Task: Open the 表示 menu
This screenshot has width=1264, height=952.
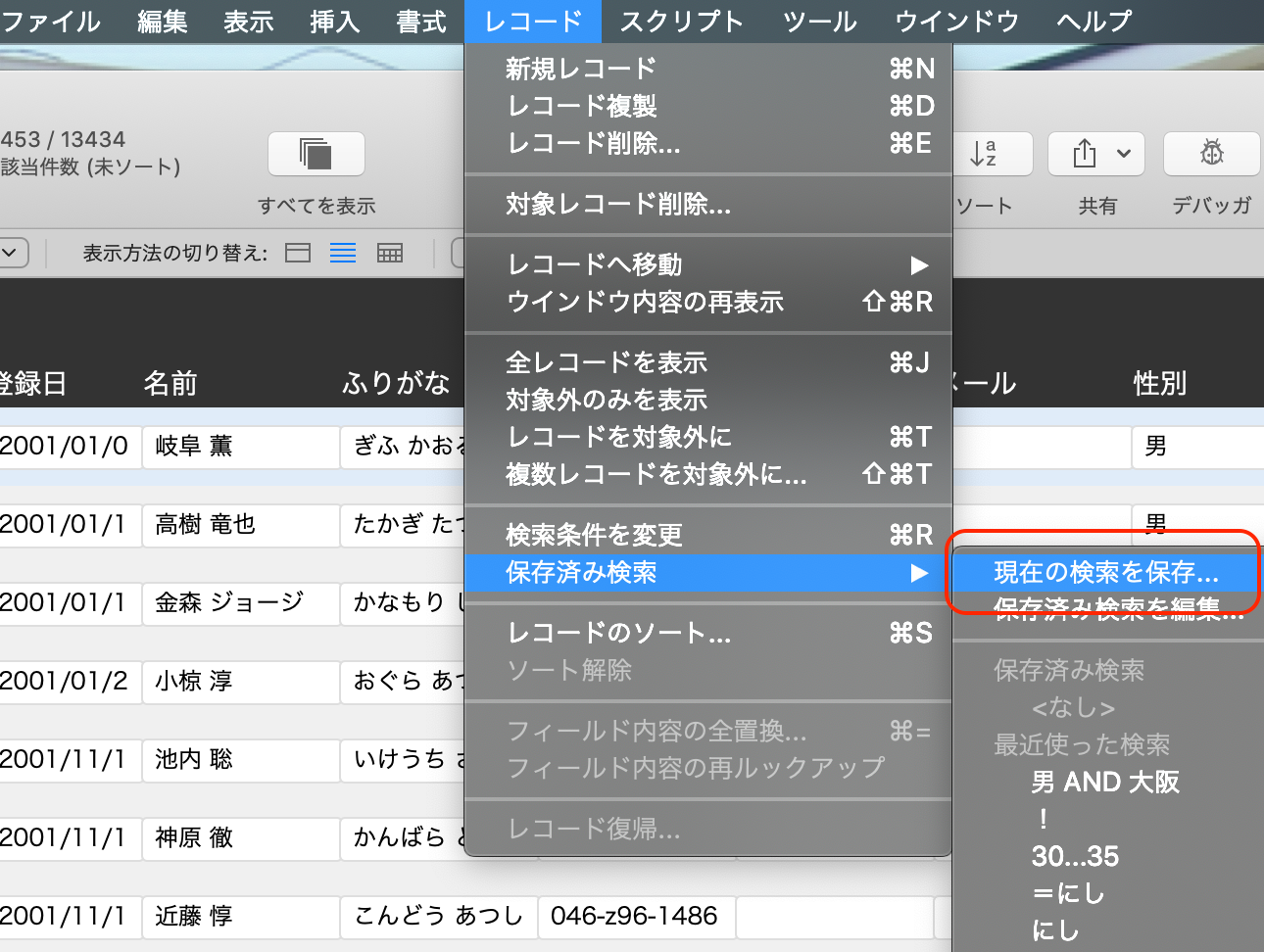Action: [x=249, y=22]
